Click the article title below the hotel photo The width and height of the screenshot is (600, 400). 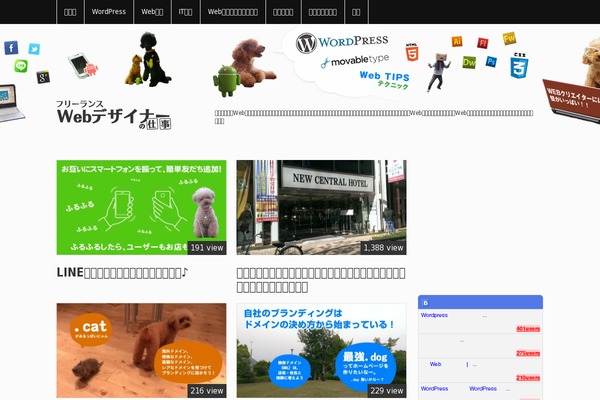coord(321,280)
